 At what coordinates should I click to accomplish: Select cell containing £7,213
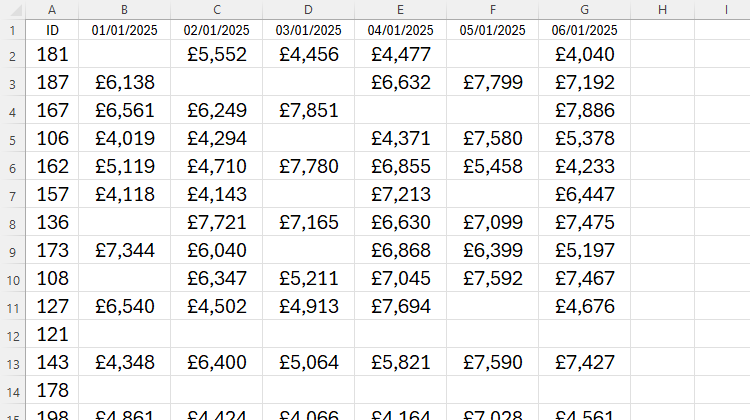point(400,194)
